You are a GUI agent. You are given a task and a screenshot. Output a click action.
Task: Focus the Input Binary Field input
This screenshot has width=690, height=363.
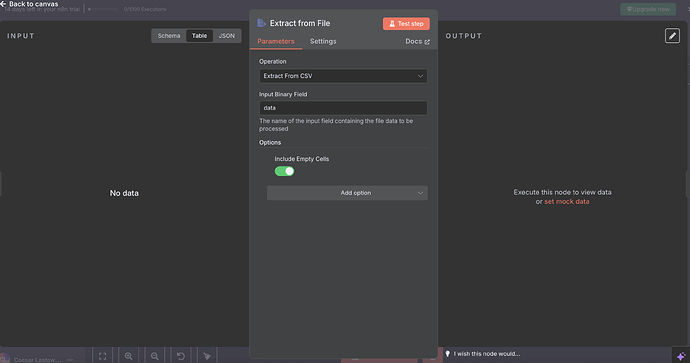[x=343, y=108]
